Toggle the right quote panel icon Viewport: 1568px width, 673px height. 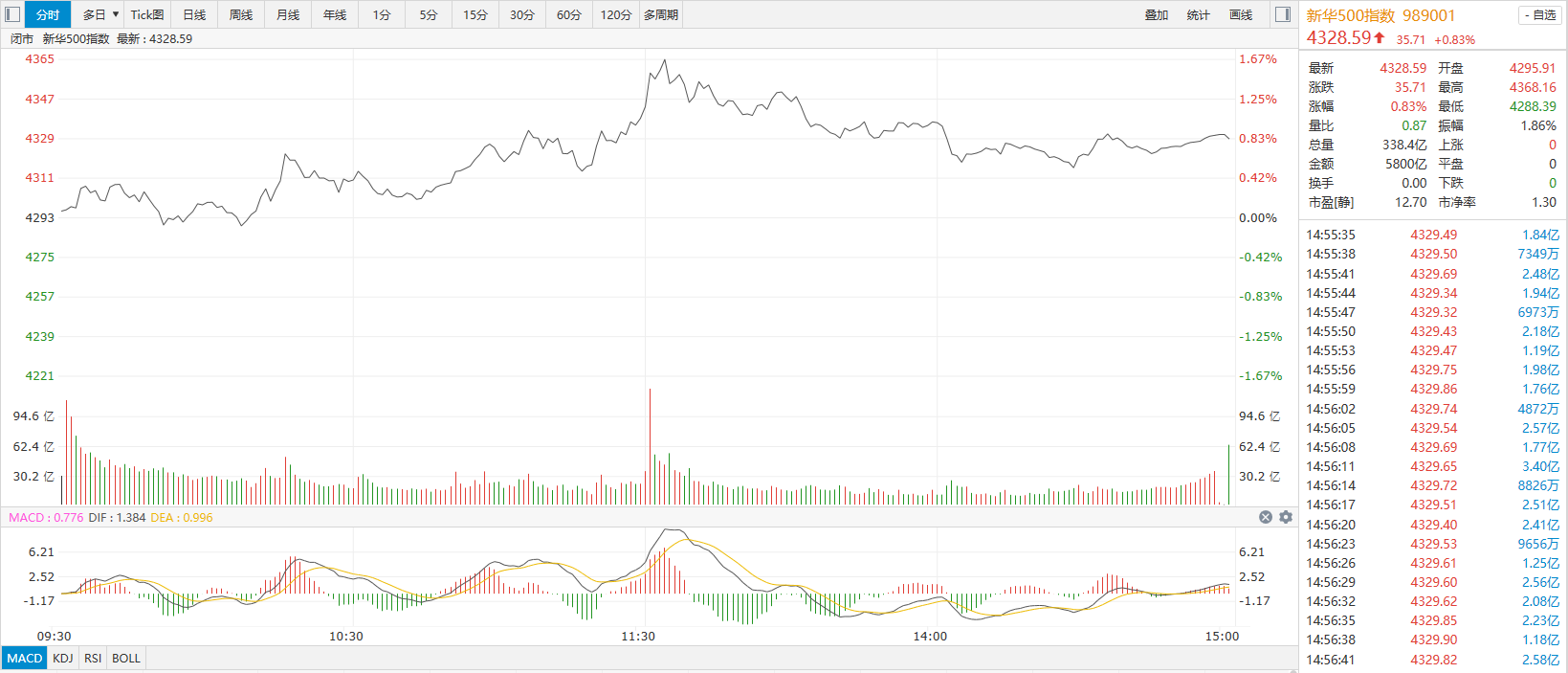click(x=1283, y=14)
